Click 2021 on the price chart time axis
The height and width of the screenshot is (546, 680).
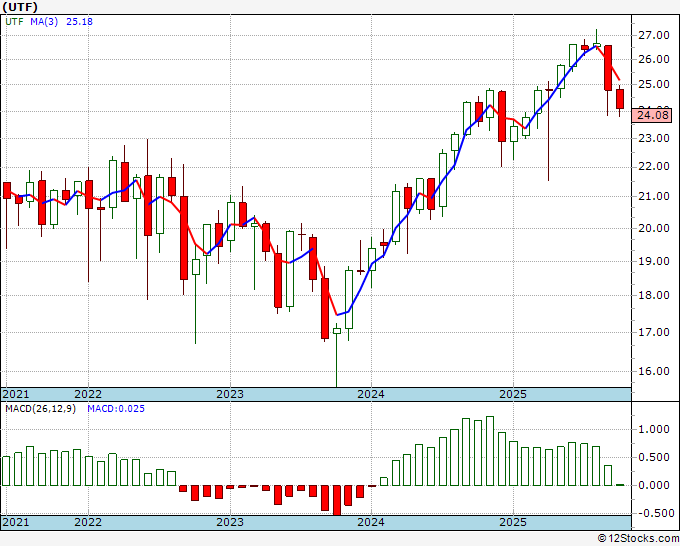click(16, 394)
